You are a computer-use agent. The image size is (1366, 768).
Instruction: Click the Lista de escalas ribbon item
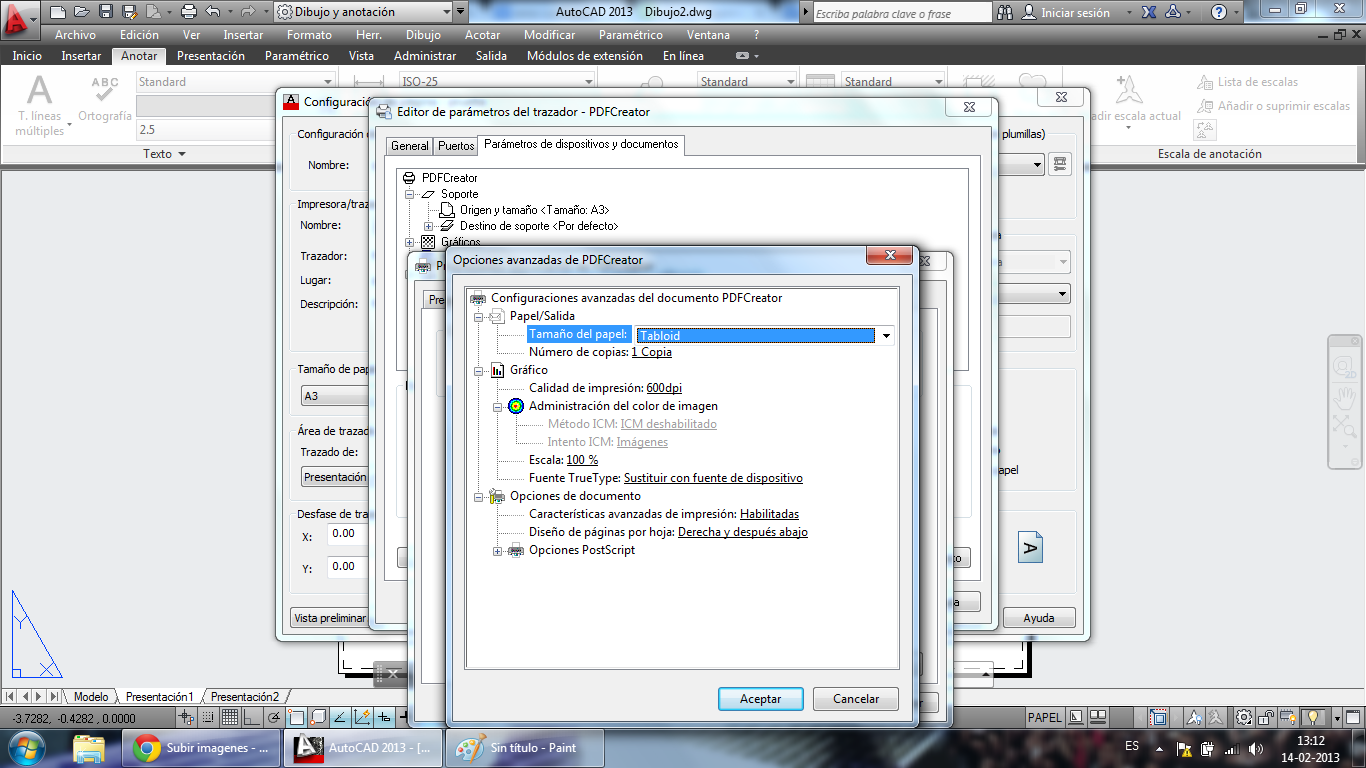point(1247,82)
